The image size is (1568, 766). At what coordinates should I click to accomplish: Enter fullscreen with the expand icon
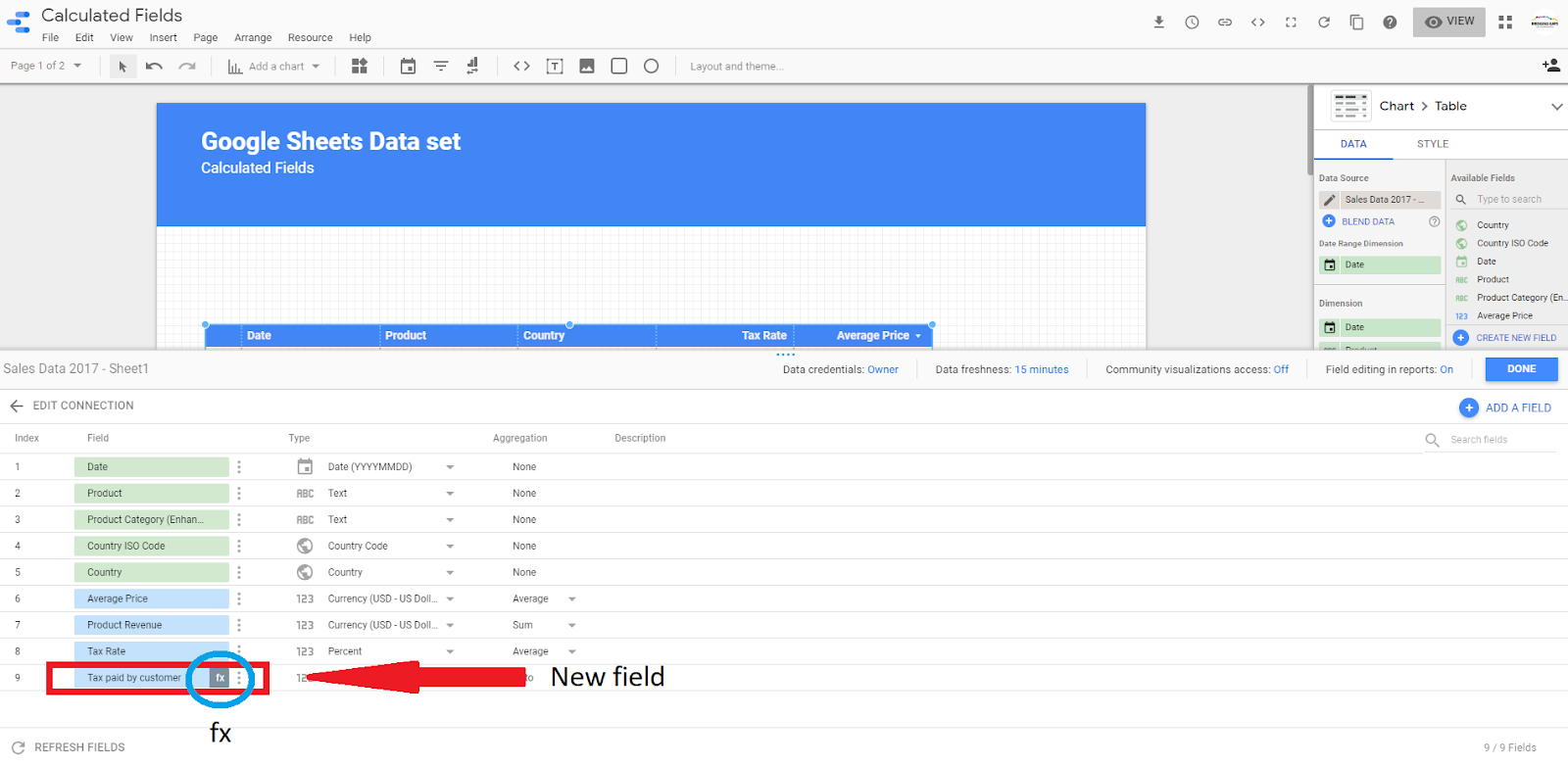(1291, 22)
